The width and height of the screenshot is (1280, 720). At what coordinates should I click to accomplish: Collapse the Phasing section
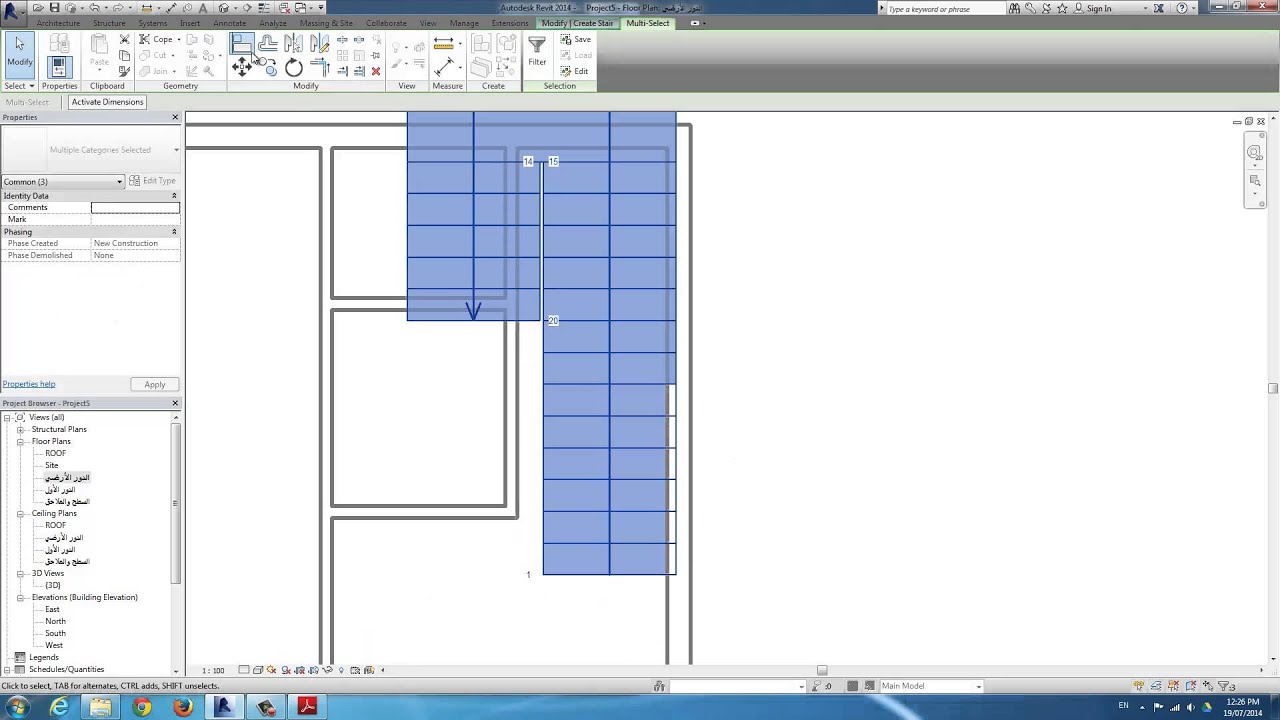click(174, 232)
